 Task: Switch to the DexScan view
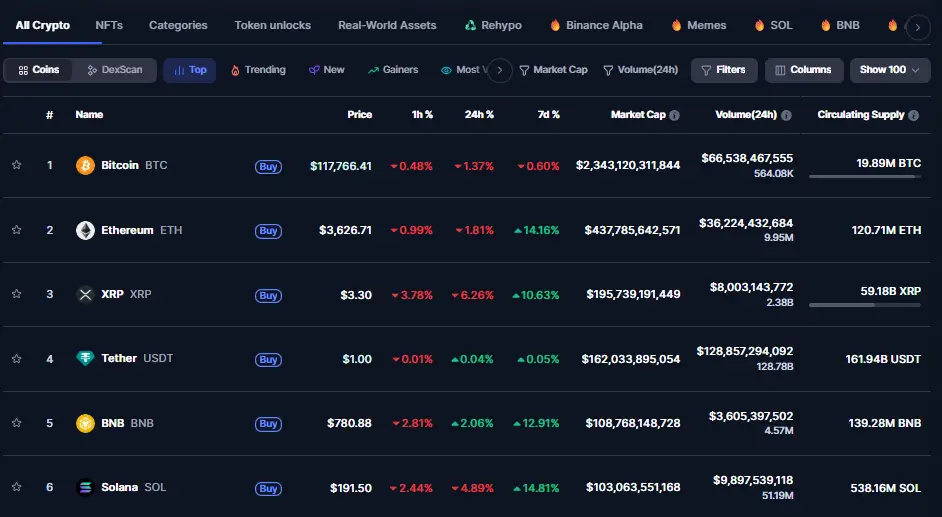click(114, 70)
